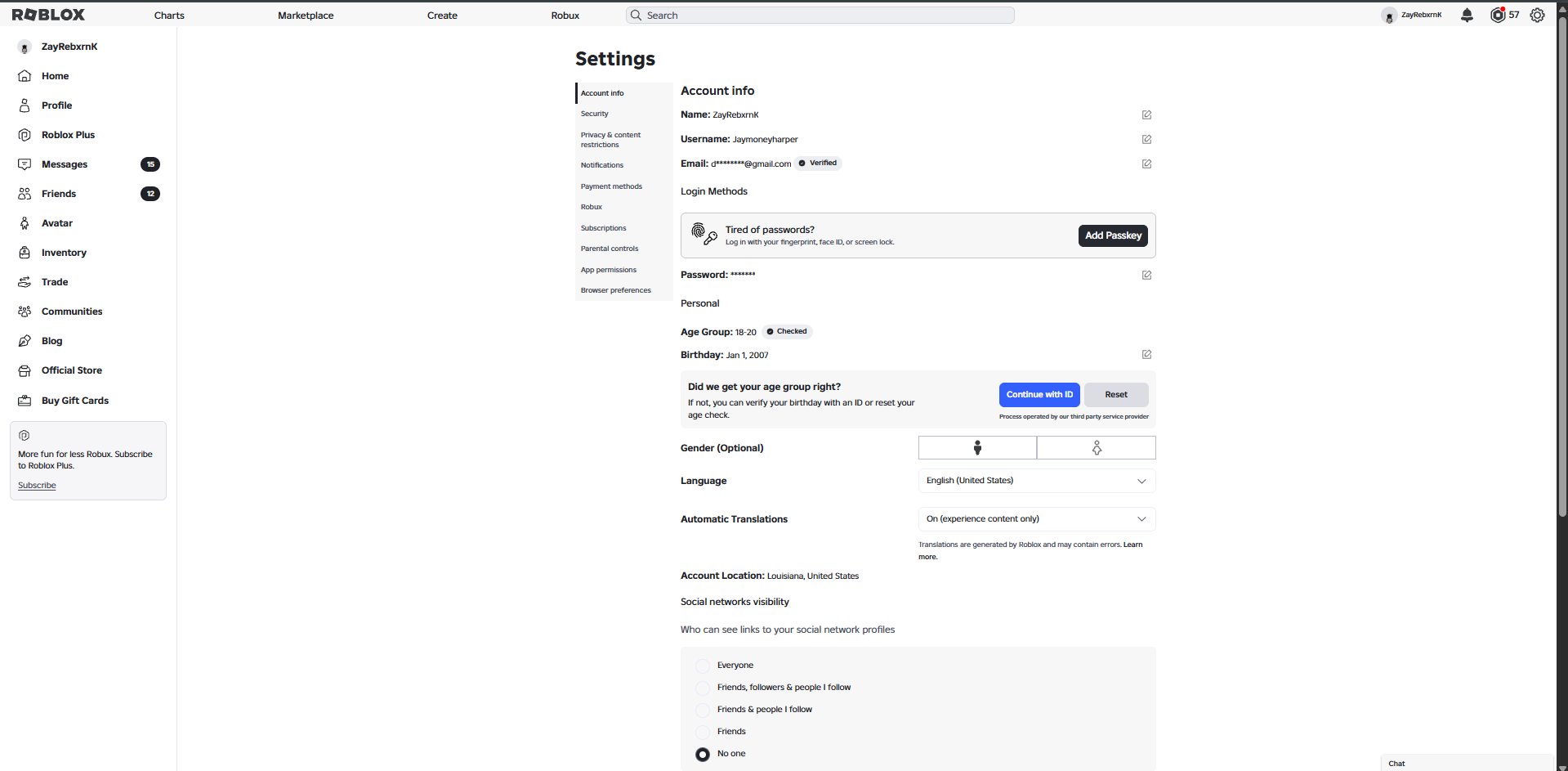Open the Language dropdown

pos(1037,481)
